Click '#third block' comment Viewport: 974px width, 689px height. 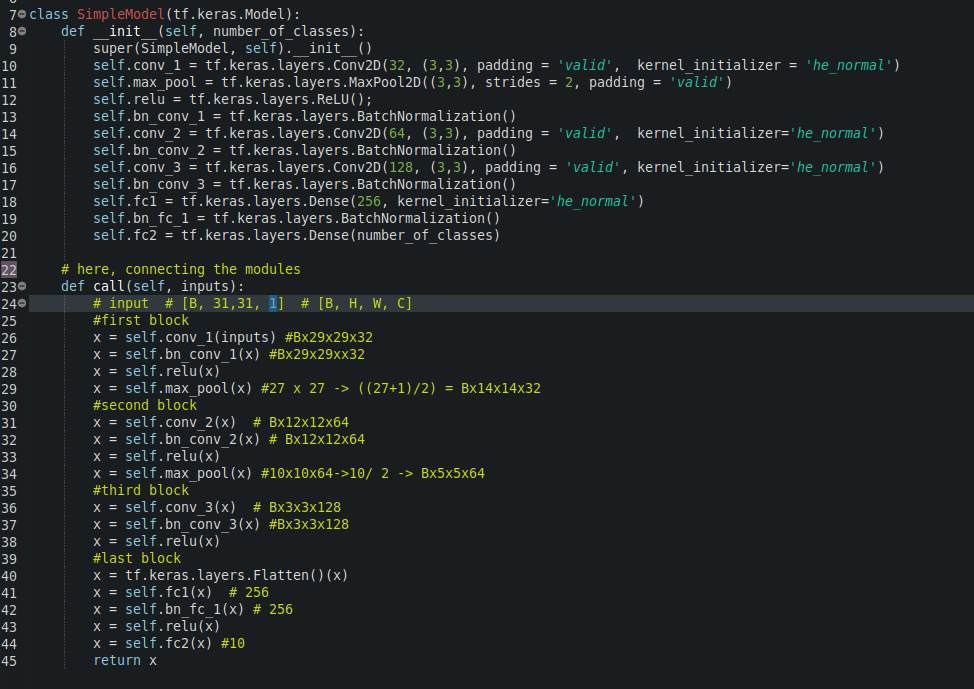click(x=141, y=490)
